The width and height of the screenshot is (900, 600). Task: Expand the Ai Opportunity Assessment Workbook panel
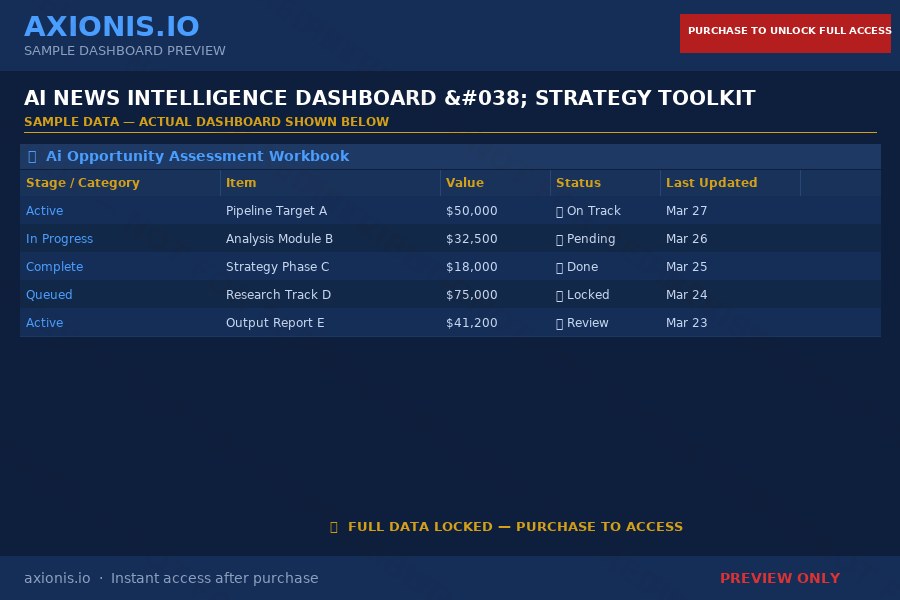coord(198,156)
